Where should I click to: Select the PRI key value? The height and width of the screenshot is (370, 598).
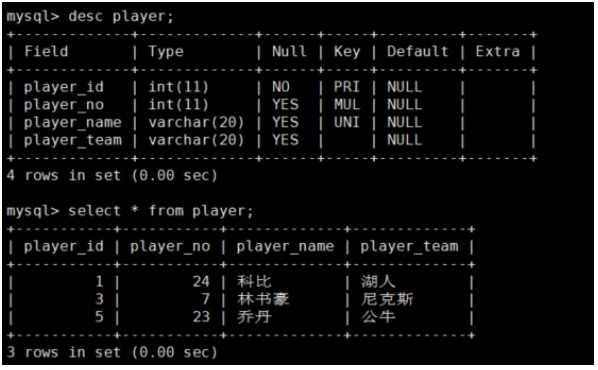(347, 87)
